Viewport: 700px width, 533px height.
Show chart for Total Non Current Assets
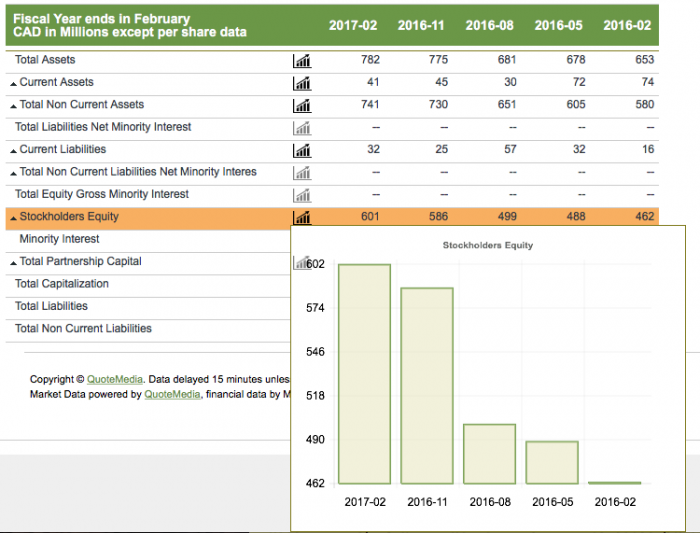tap(301, 106)
